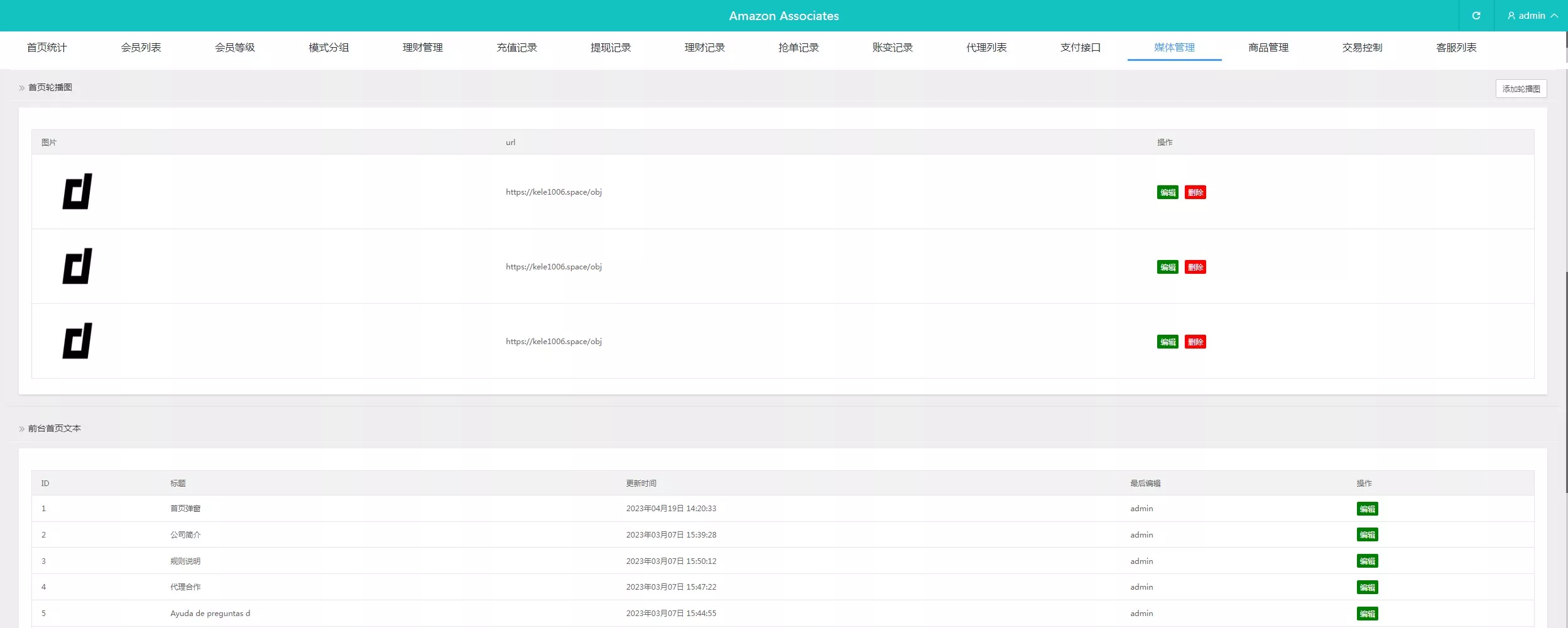The height and width of the screenshot is (628, 1568).
Task: Select the 媒体管理 tab
Action: 1174,48
